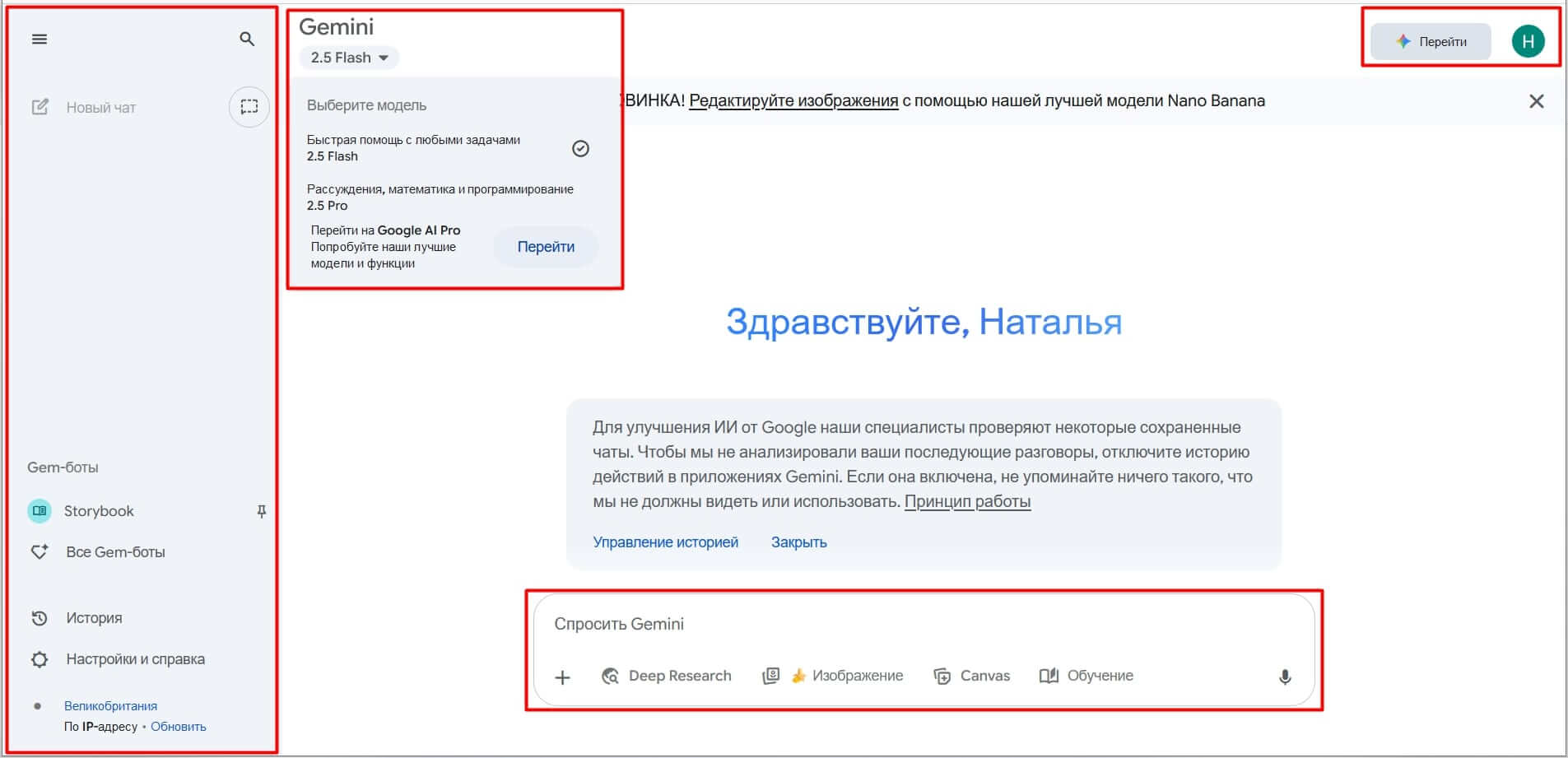Click the microphone voice input icon

1284,677
